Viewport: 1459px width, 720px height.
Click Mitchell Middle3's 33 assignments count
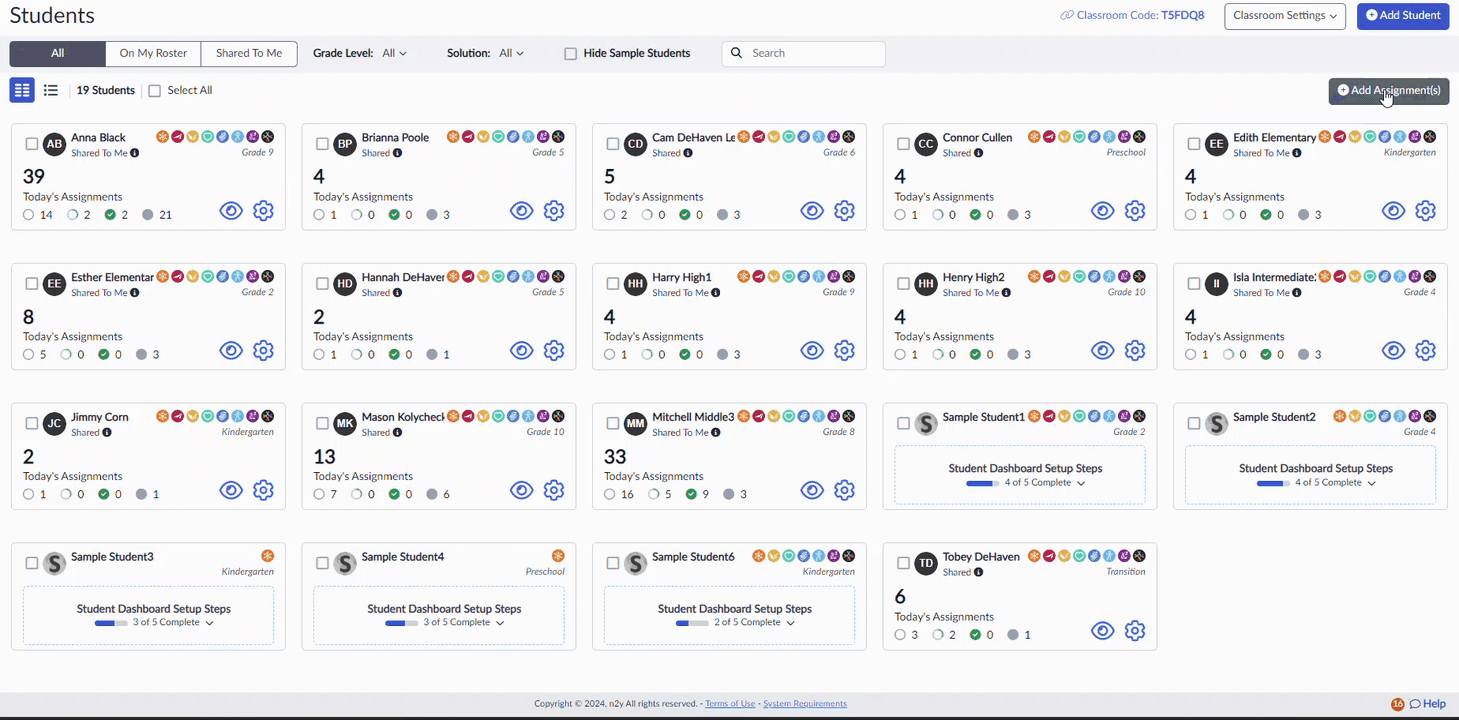(x=615, y=457)
